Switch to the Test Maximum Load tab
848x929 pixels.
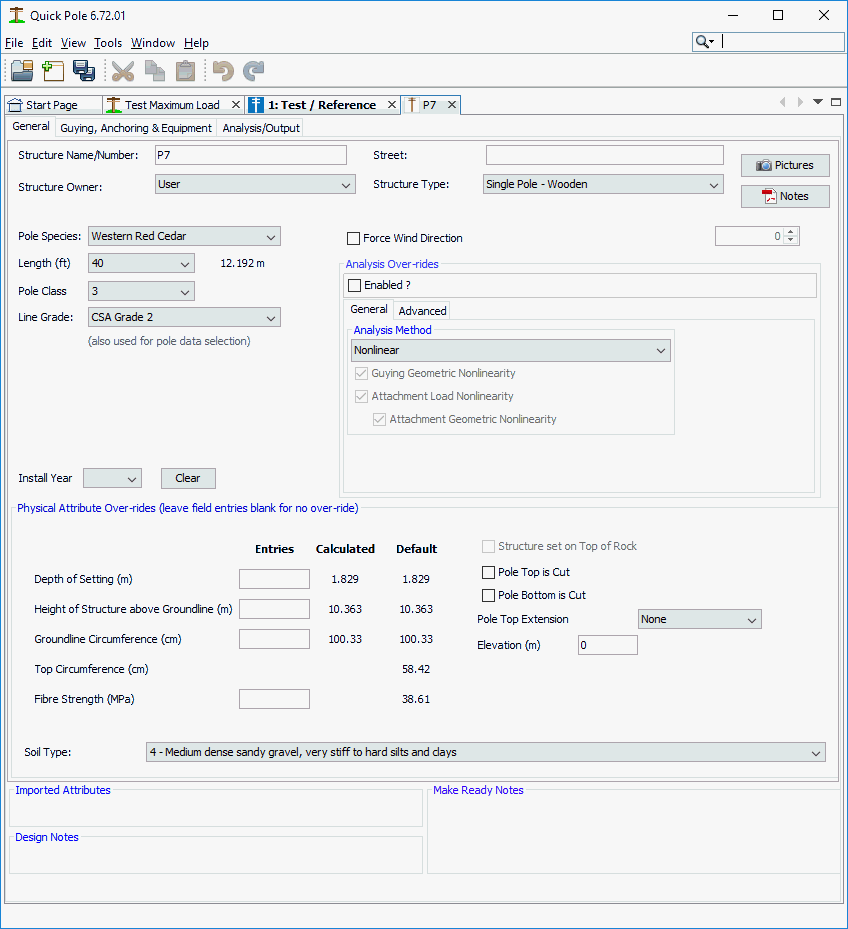(x=171, y=105)
